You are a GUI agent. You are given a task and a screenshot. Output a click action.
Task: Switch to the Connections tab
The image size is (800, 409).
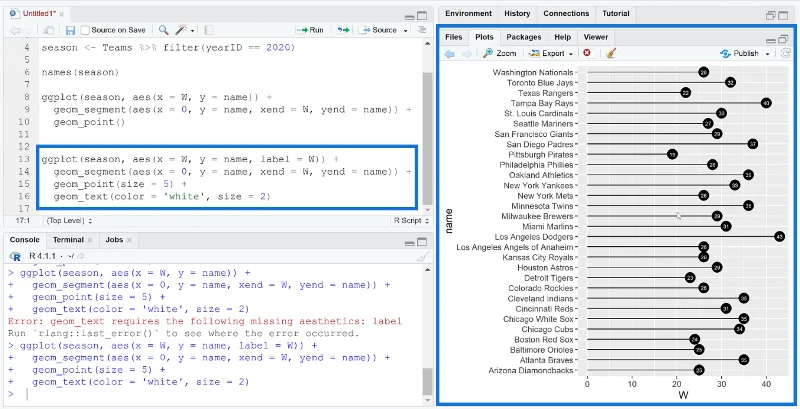566,14
